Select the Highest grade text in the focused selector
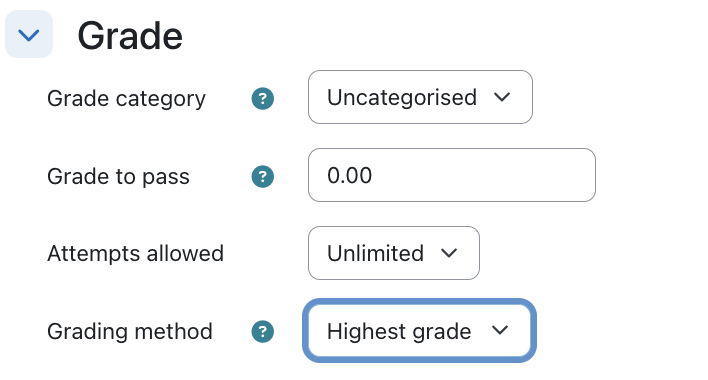Image resolution: width=708 pixels, height=380 pixels. [x=399, y=332]
